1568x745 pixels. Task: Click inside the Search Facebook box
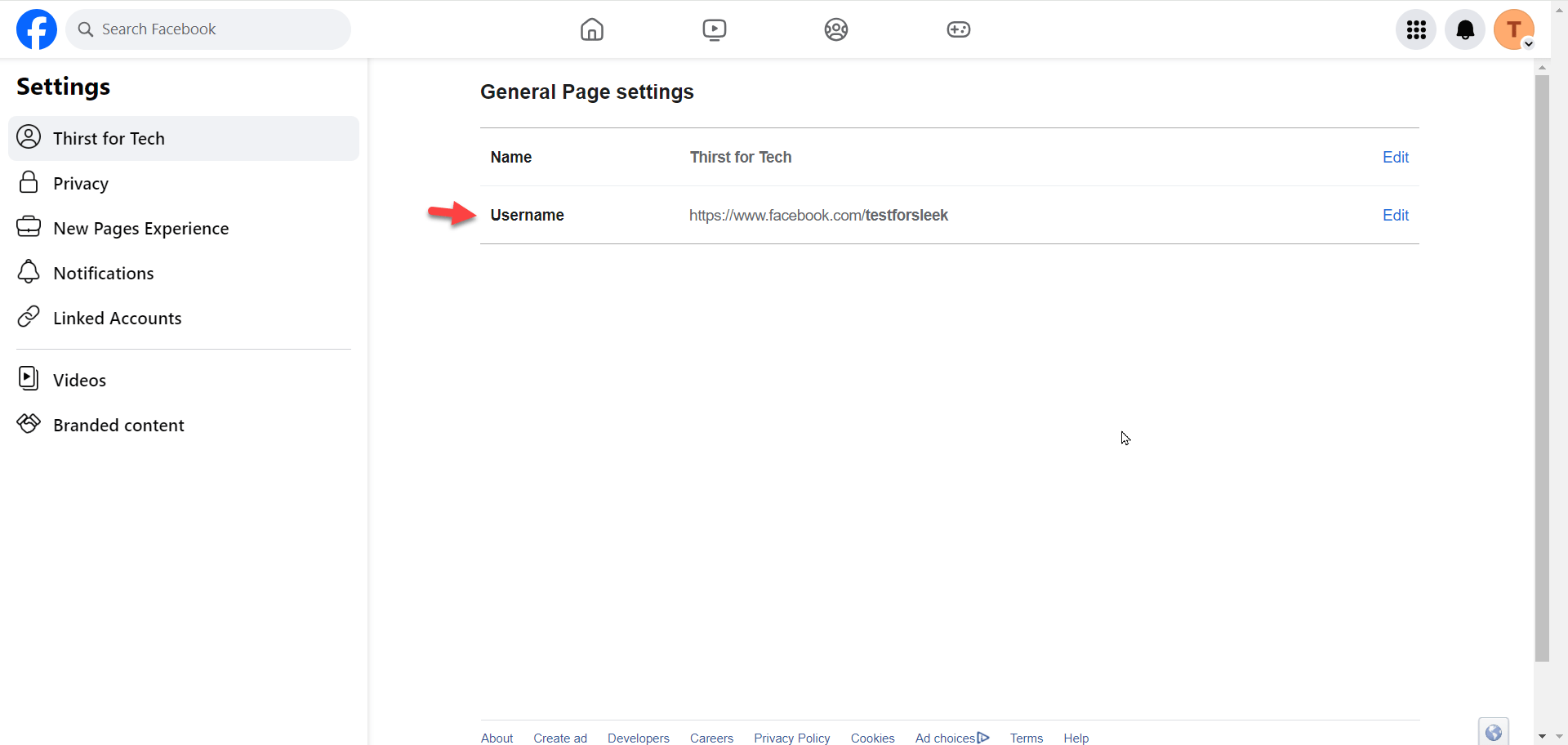click(216, 29)
